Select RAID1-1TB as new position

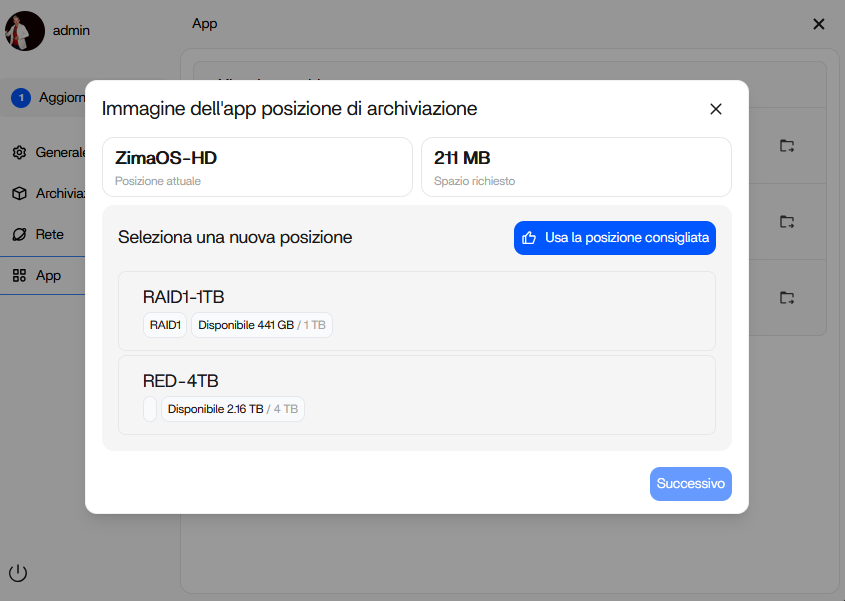416,311
